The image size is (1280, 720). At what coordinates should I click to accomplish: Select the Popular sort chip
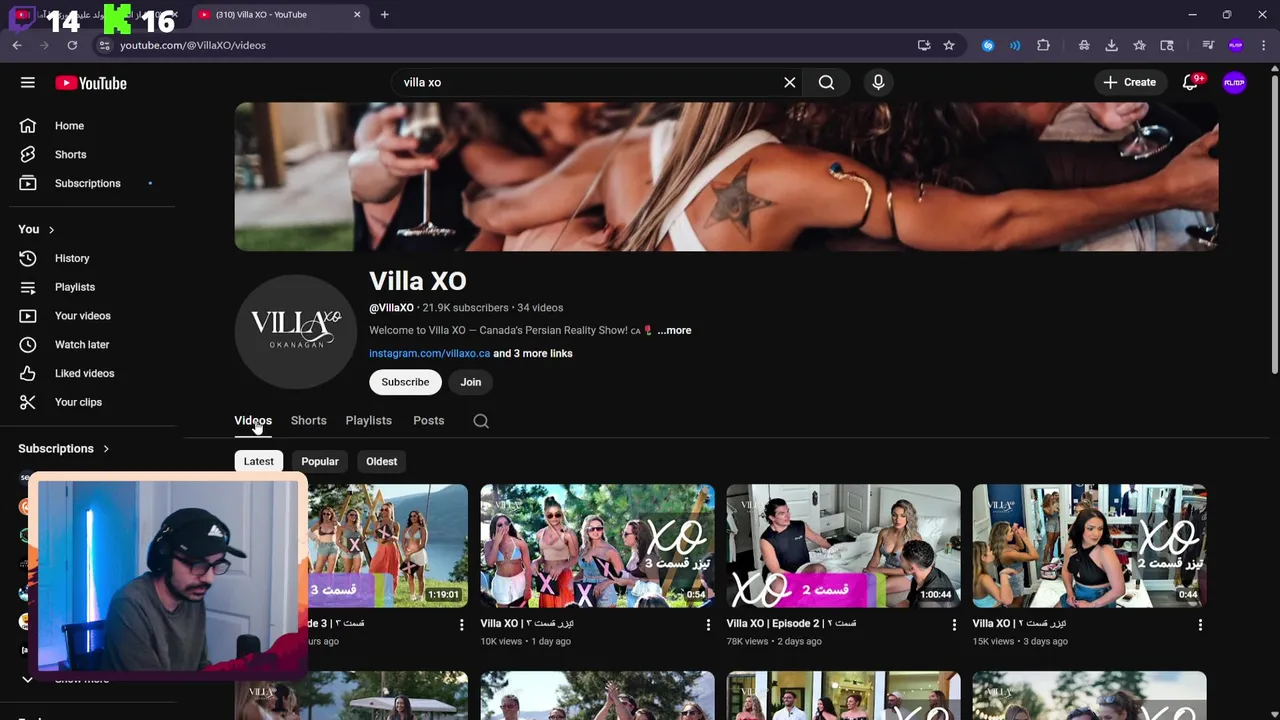320,462
